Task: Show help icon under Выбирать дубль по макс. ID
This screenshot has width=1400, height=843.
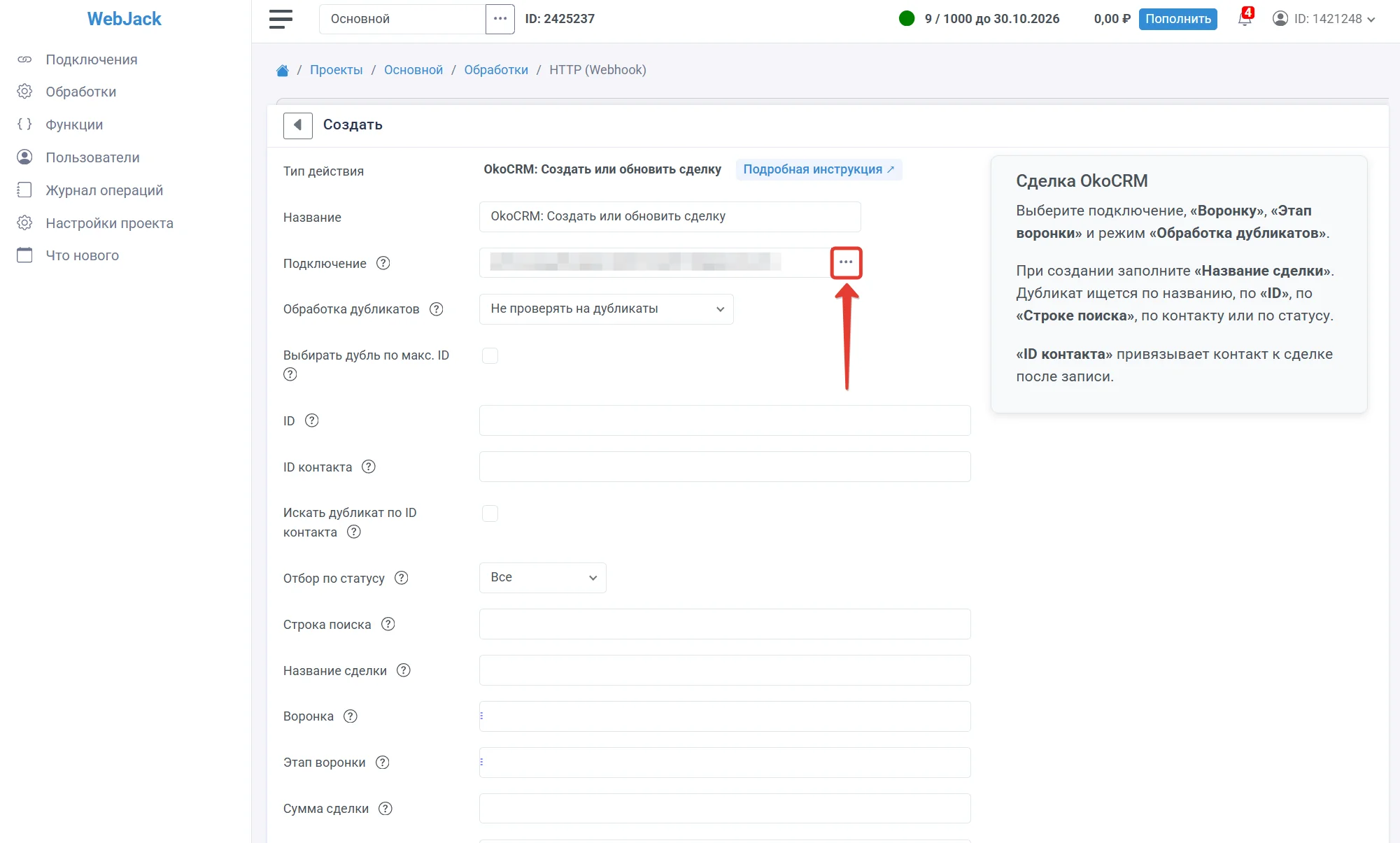Action: pyautogui.click(x=290, y=374)
